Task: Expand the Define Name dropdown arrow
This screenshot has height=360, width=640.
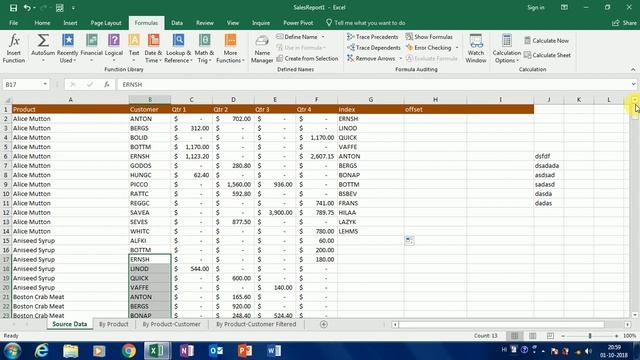Action: pos(323,37)
